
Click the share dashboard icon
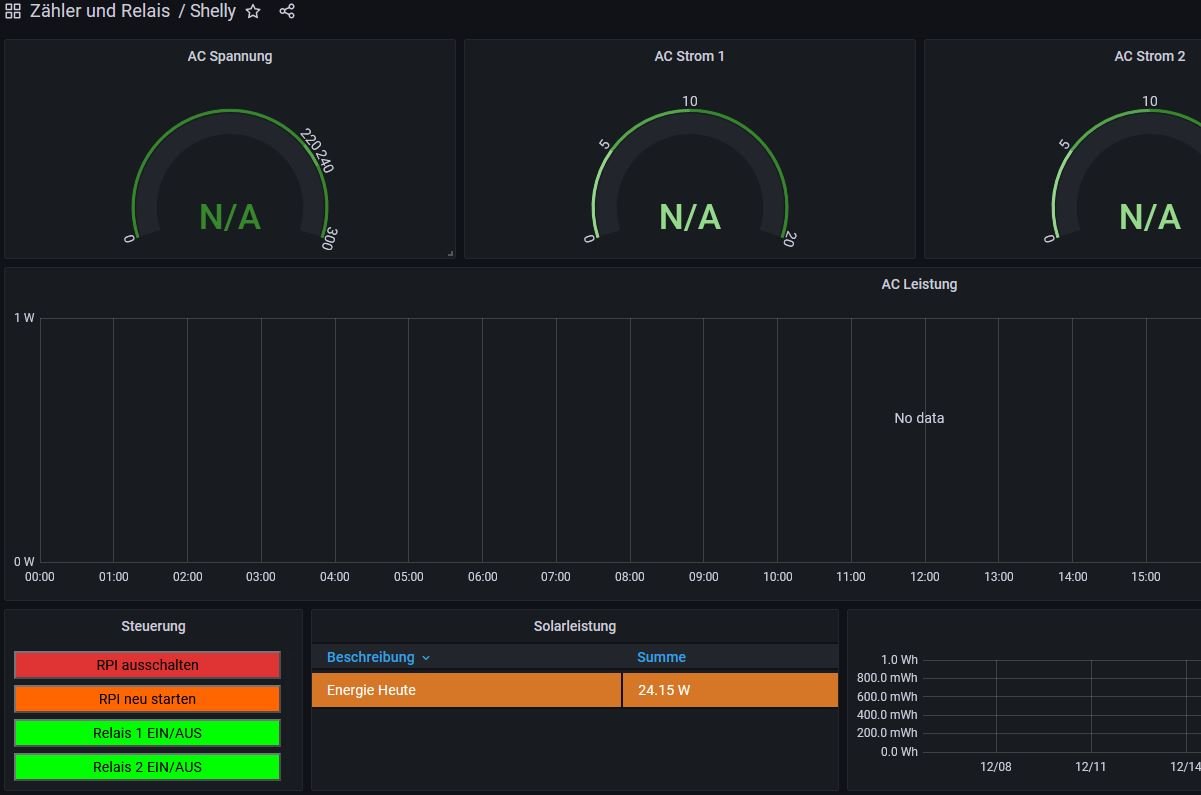click(287, 12)
